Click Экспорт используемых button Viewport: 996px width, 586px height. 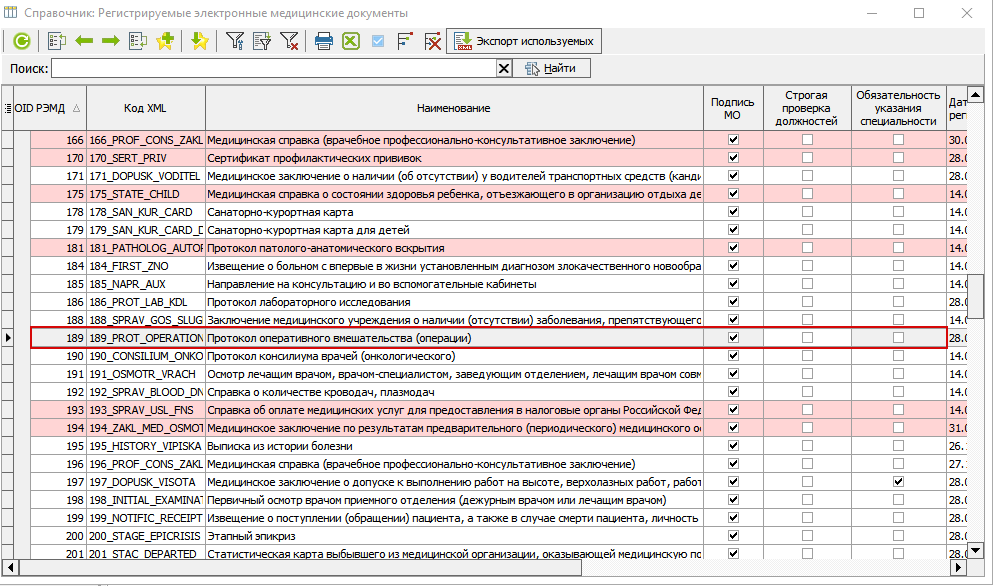(x=523, y=41)
